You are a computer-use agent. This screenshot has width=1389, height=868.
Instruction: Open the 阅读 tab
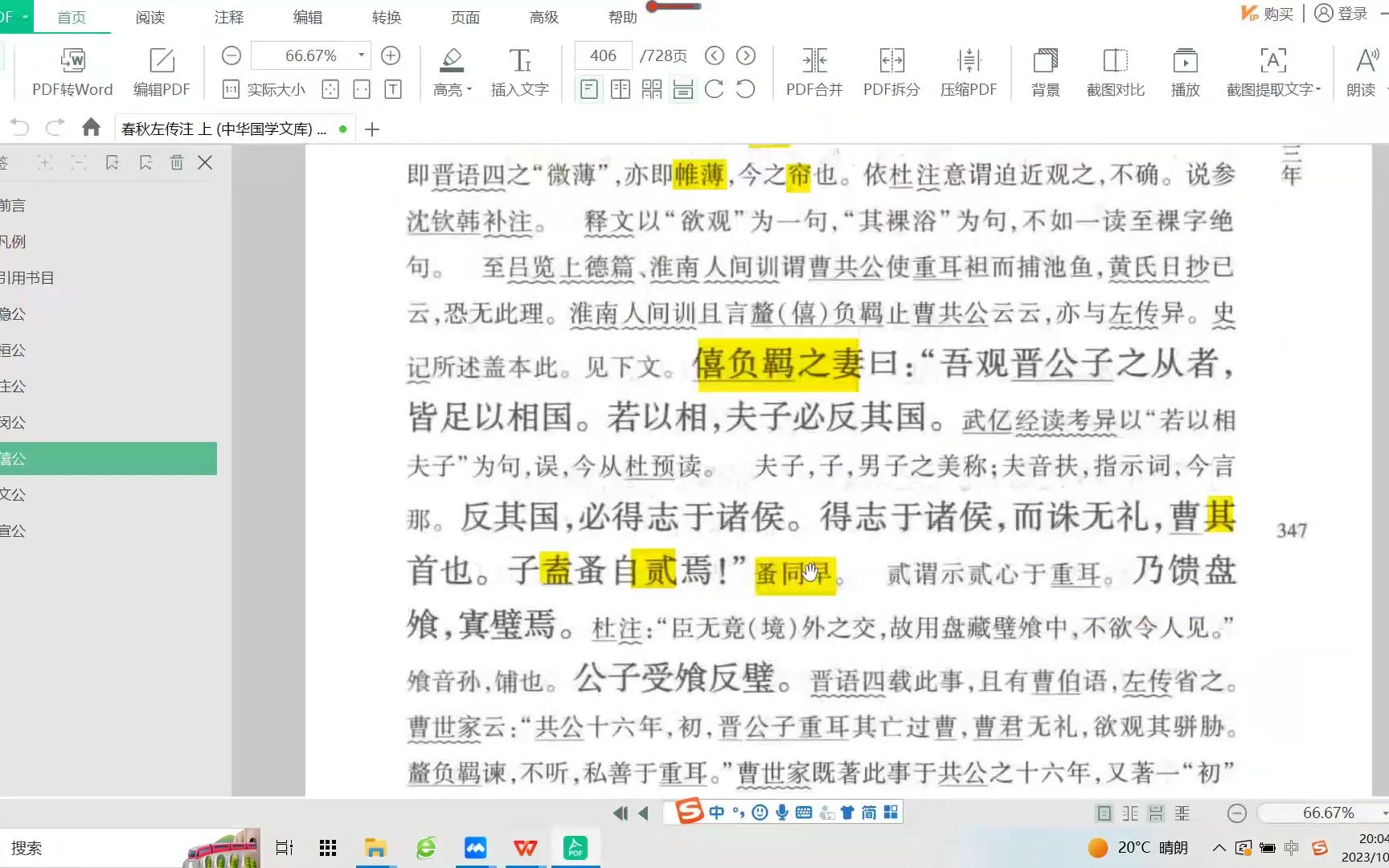(x=150, y=17)
